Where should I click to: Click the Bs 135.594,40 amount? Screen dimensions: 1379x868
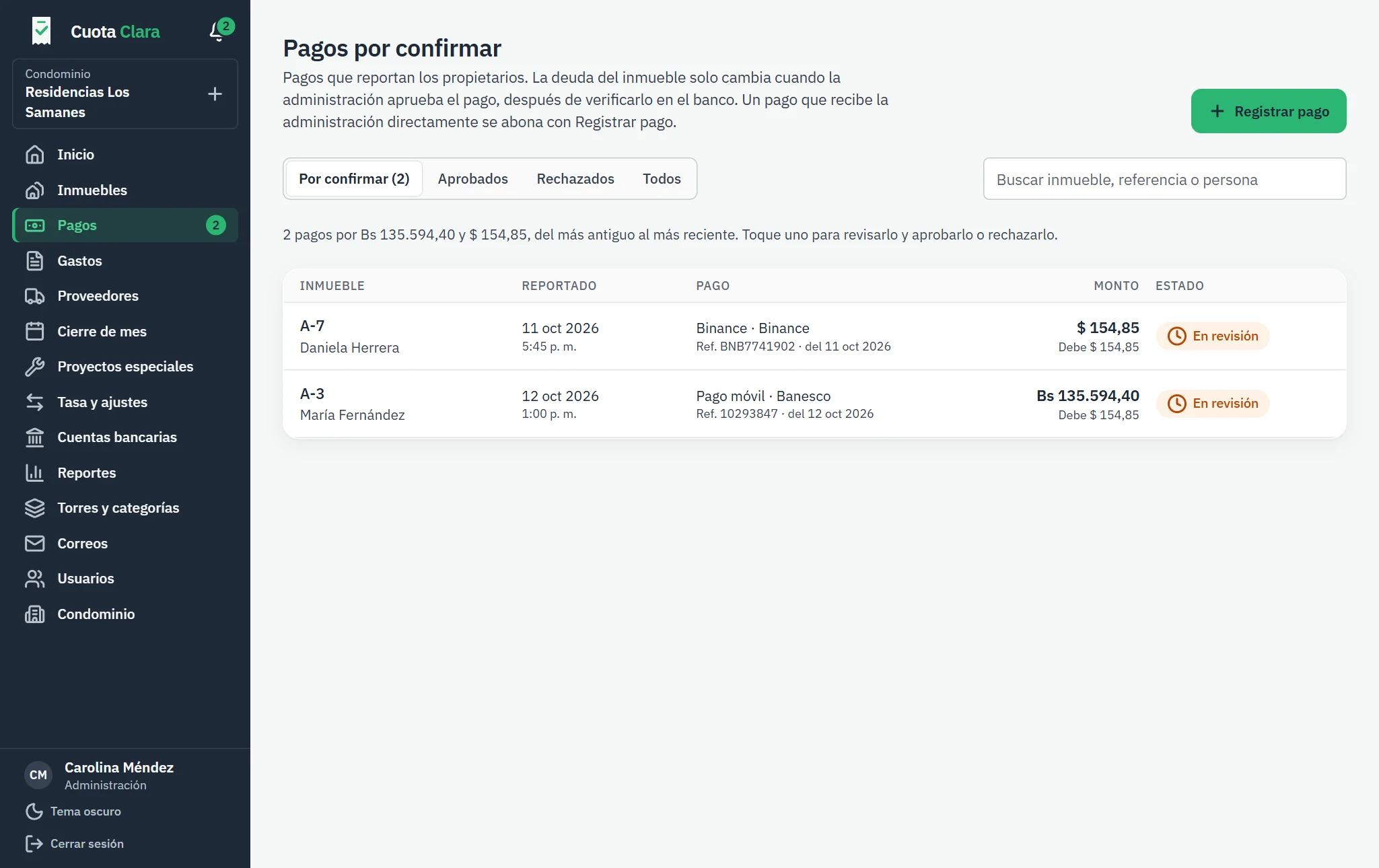coord(1088,396)
